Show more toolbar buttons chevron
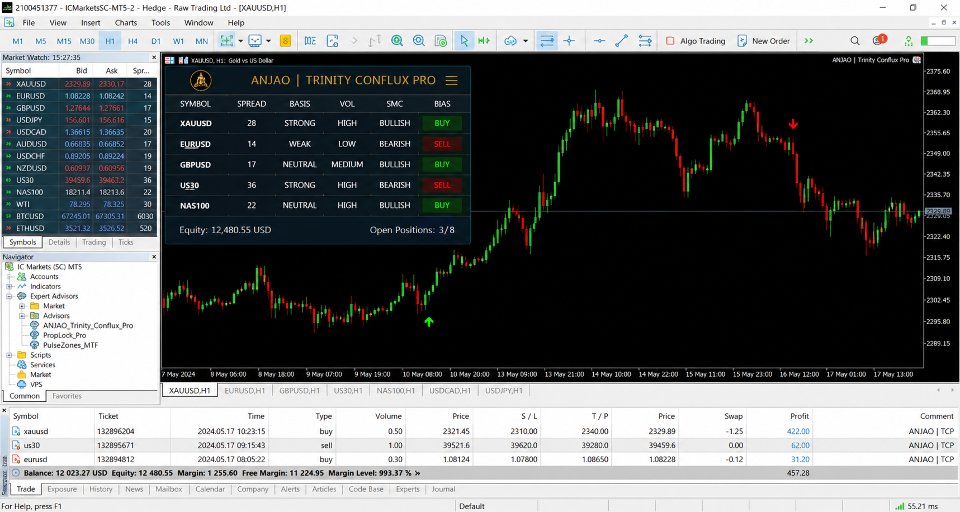 (x=809, y=41)
